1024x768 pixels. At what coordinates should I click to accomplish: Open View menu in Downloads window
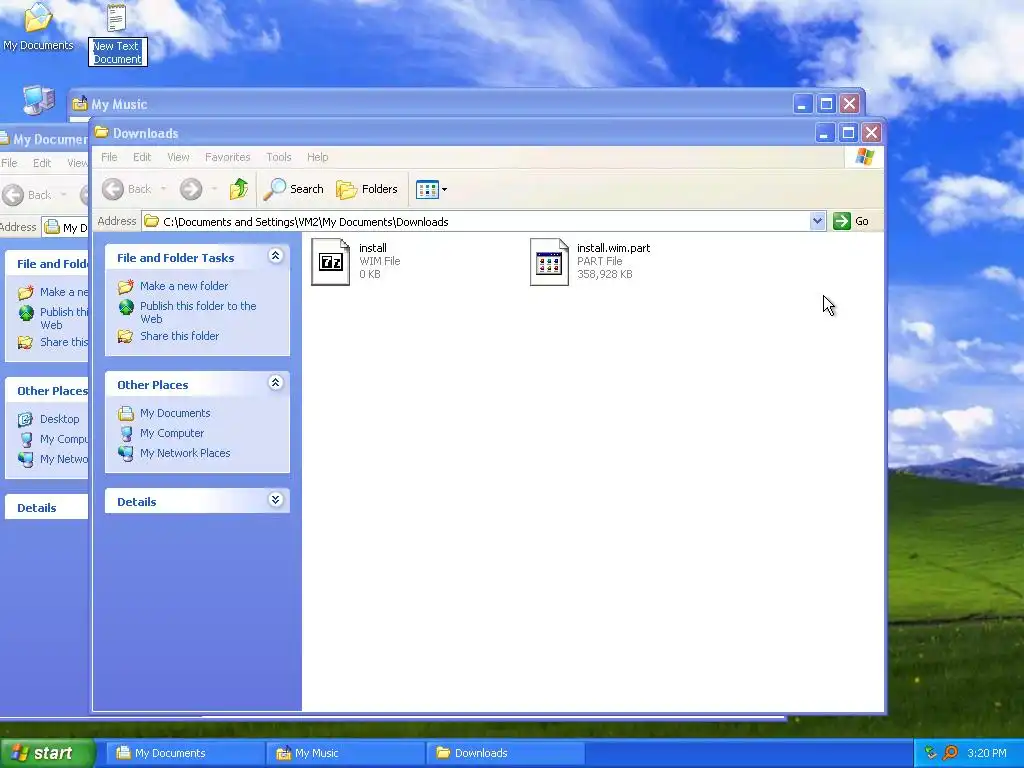(178, 157)
